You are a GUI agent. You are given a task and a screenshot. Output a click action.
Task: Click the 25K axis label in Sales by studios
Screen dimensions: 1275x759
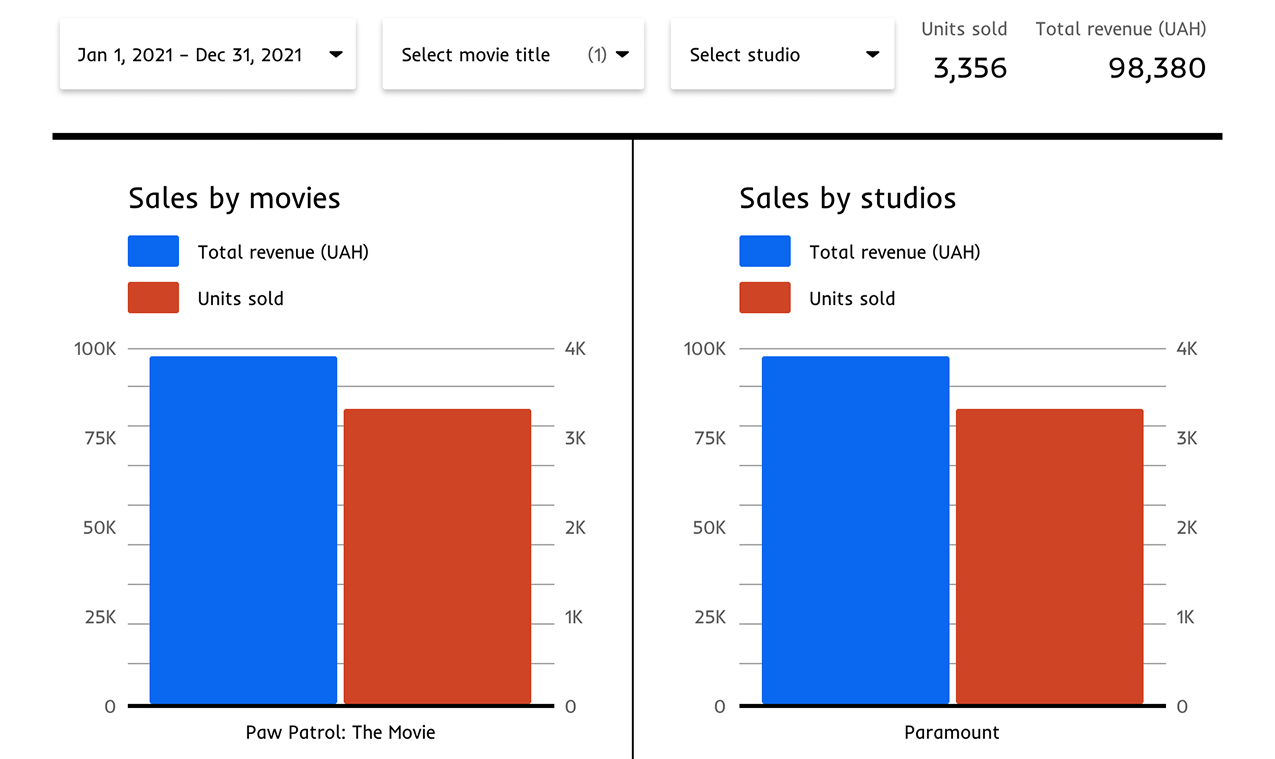point(709,617)
